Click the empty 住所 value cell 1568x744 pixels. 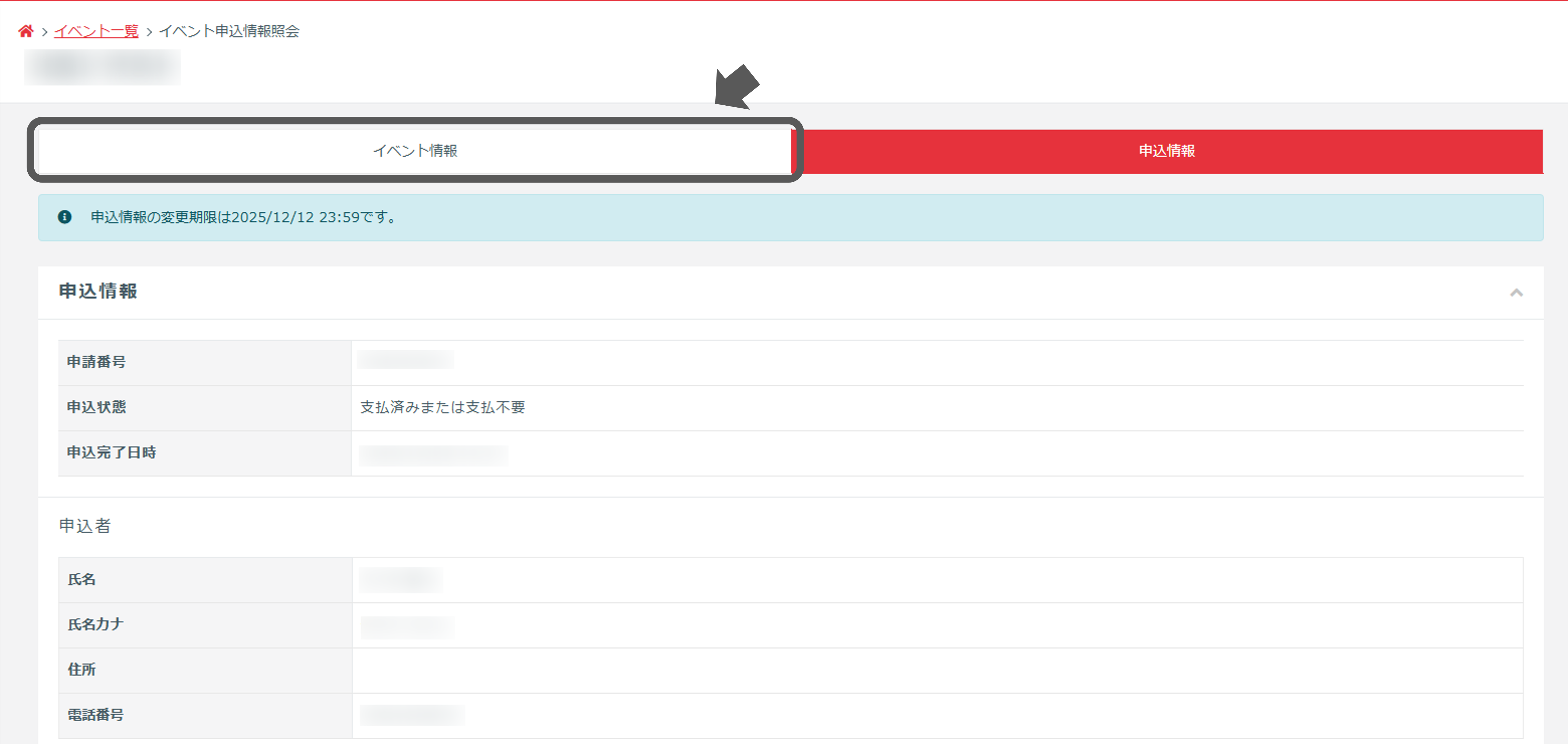pyautogui.click(x=937, y=670)
